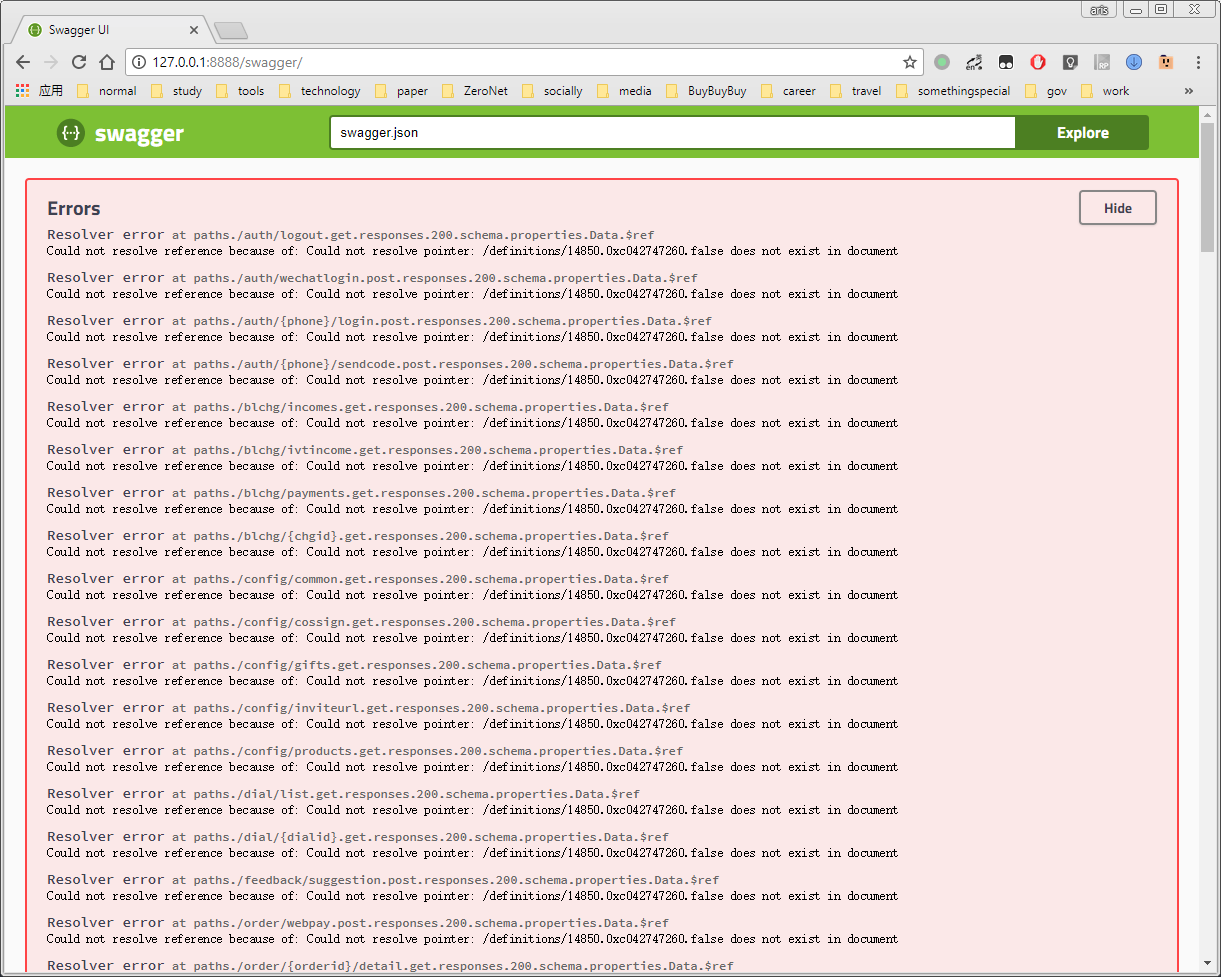Open the travel bookmarks folder

[x=856, y=91]
